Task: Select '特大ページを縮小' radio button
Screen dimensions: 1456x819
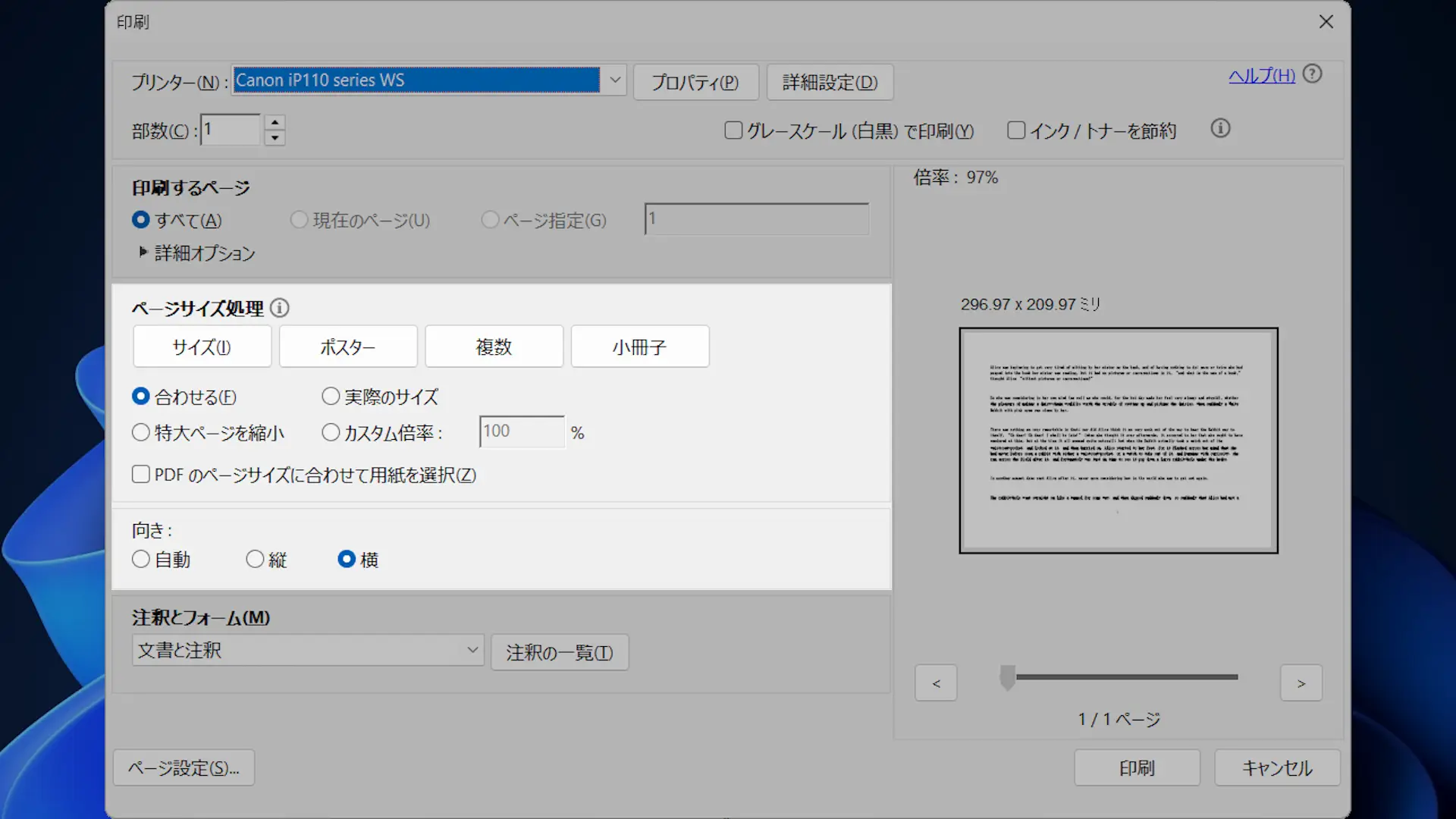Action: click(141, 432)
